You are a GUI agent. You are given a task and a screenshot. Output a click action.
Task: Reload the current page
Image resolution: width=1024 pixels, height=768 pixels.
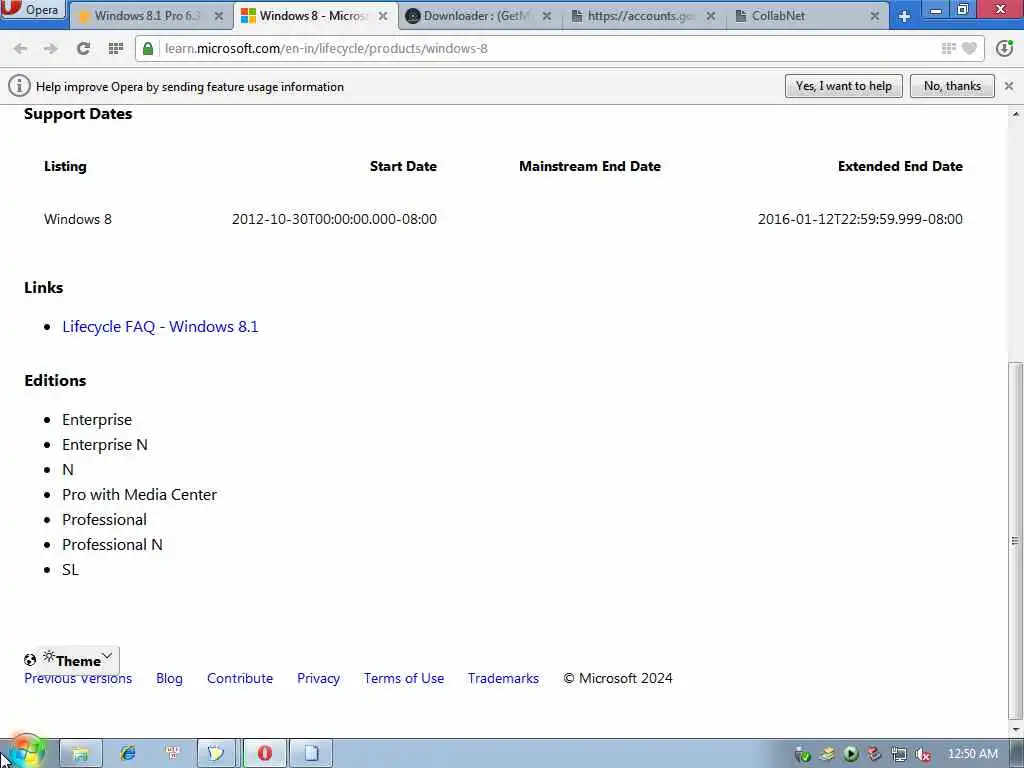tap(83, 48)
